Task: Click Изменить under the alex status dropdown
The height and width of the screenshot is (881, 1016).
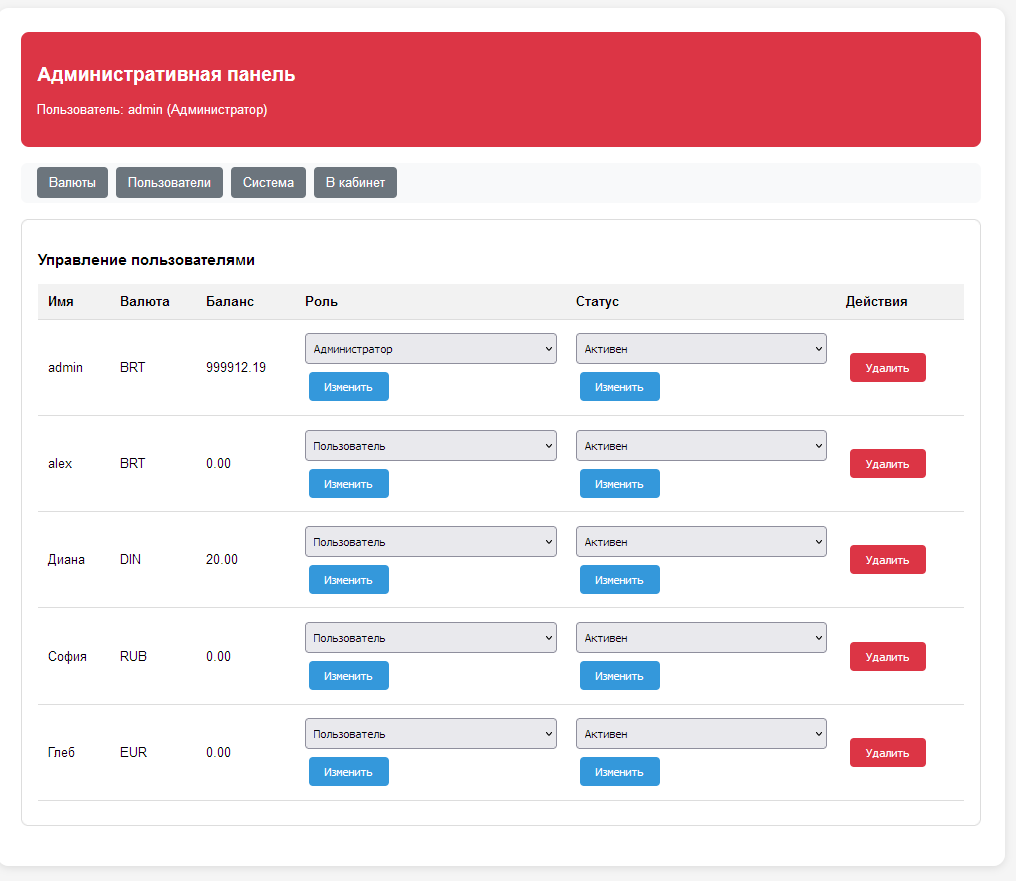Action: (619, 484)
